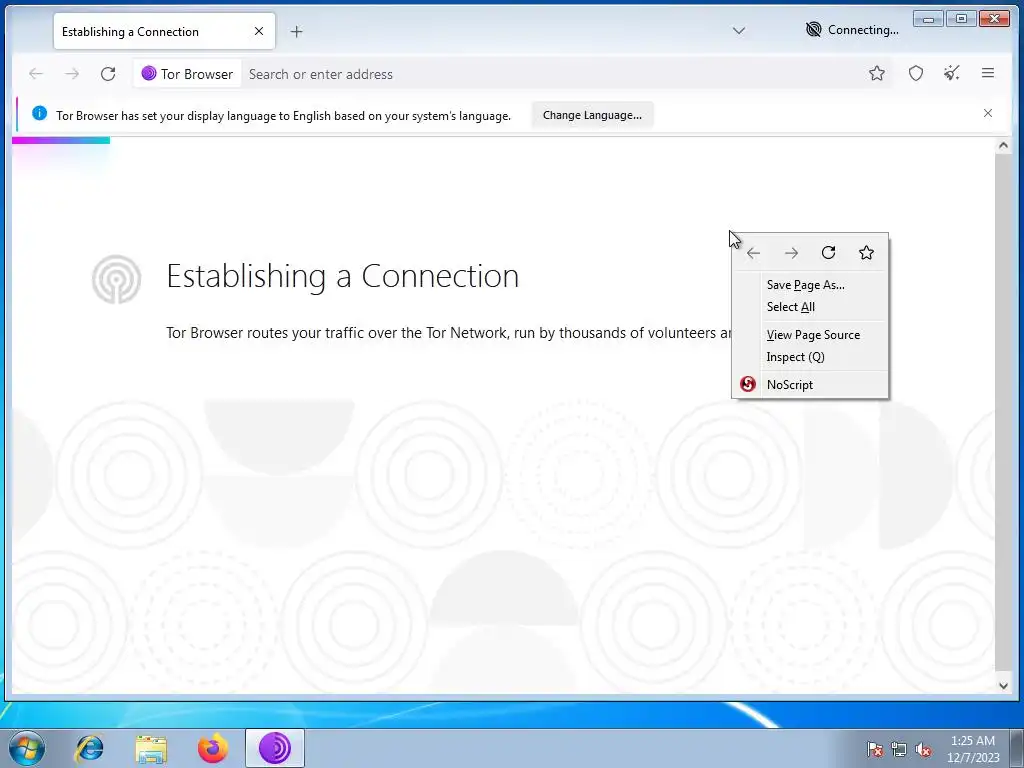The height and width of the screenshot is (768, 1024).
Task: Click the New Identity broom icon
Action: click(952, 74)
